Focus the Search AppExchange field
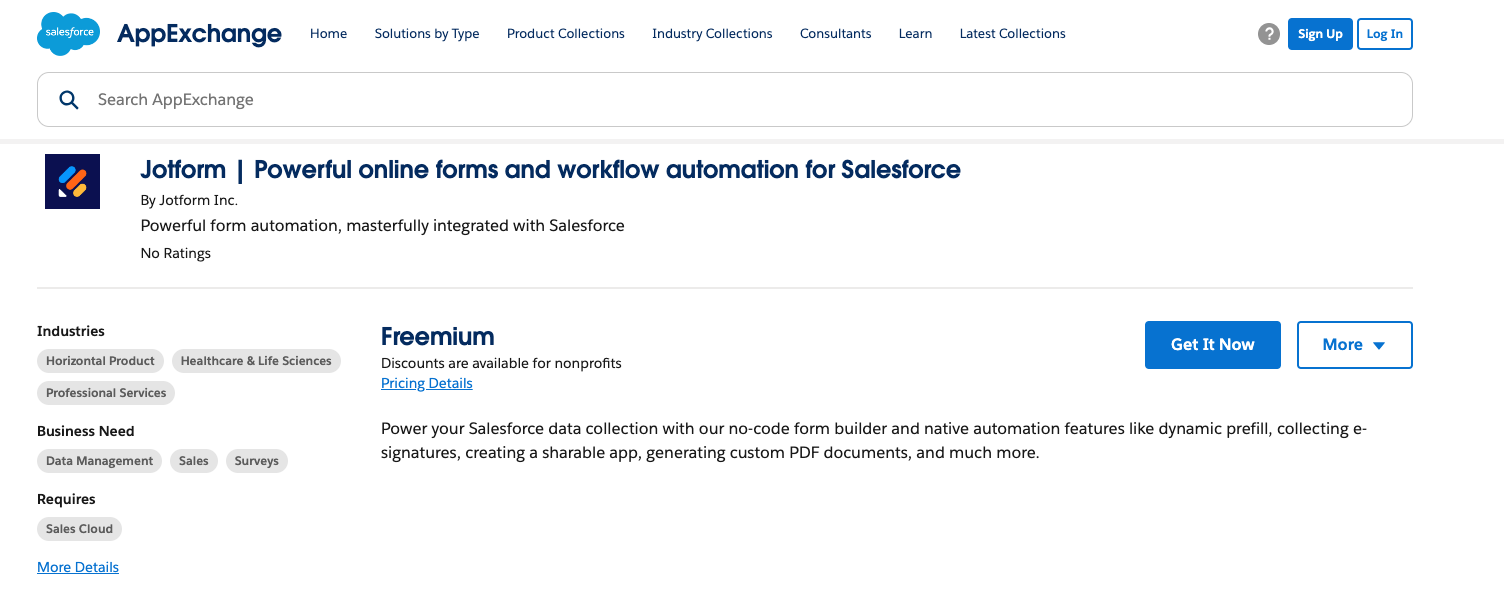The image size is (1504, 612). tap(725, 100)
